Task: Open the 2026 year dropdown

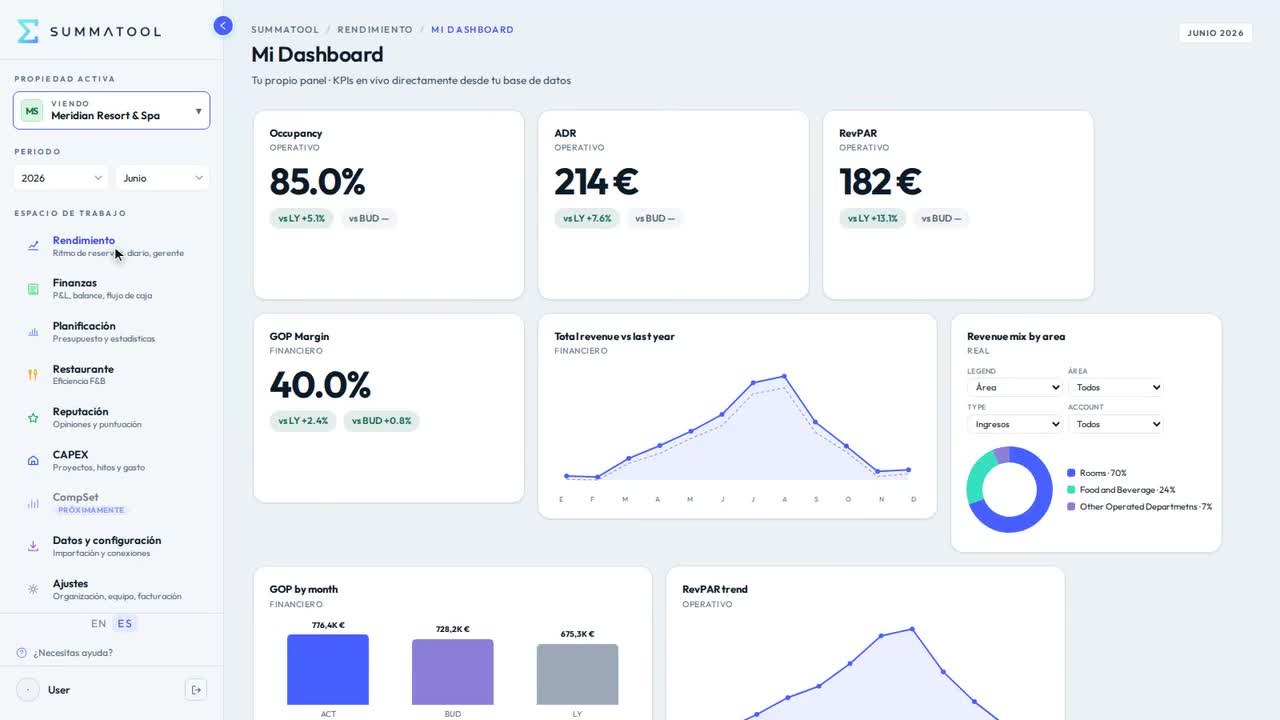Action: 61,178
